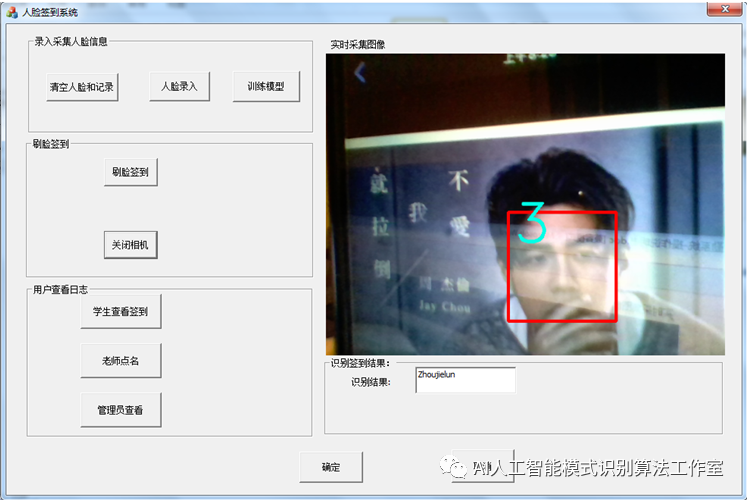Click the 用户查看日志 group title
747x500 pixels.
click(60, 290)
